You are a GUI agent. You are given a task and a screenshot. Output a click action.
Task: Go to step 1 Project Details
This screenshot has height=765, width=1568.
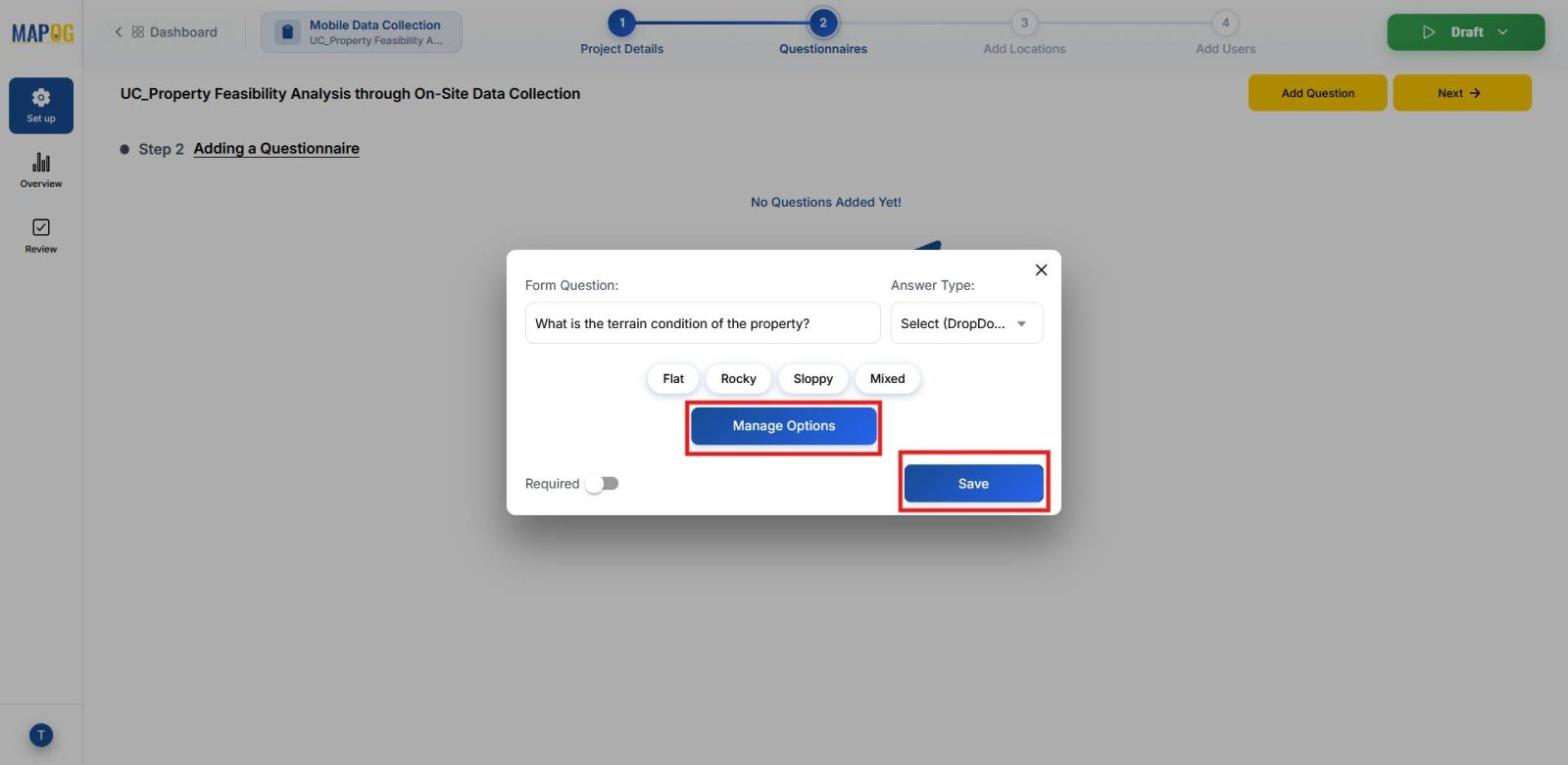621,33
